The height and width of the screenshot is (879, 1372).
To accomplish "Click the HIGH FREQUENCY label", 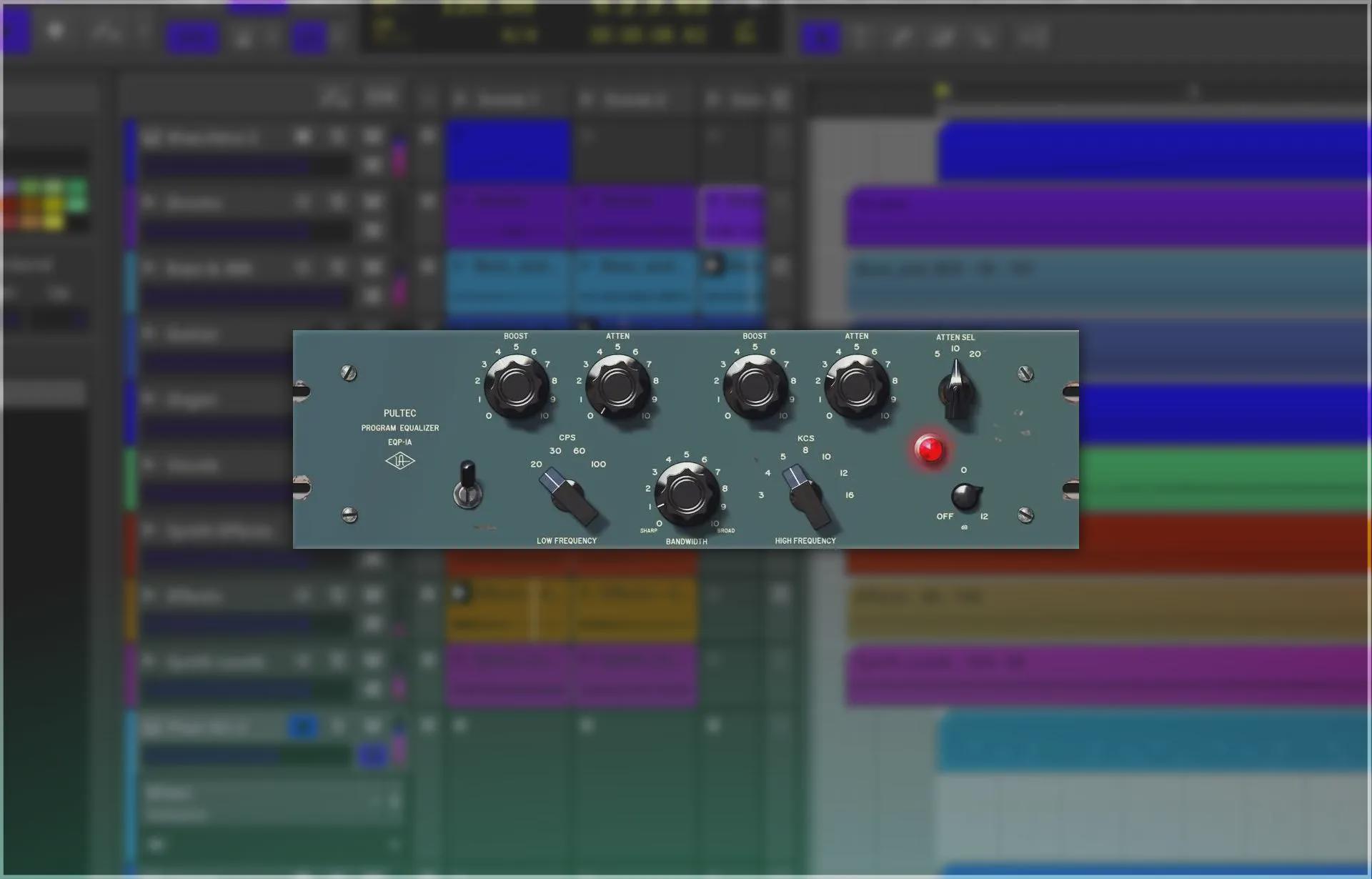I will pyautogui.click(x=805, y=540).
